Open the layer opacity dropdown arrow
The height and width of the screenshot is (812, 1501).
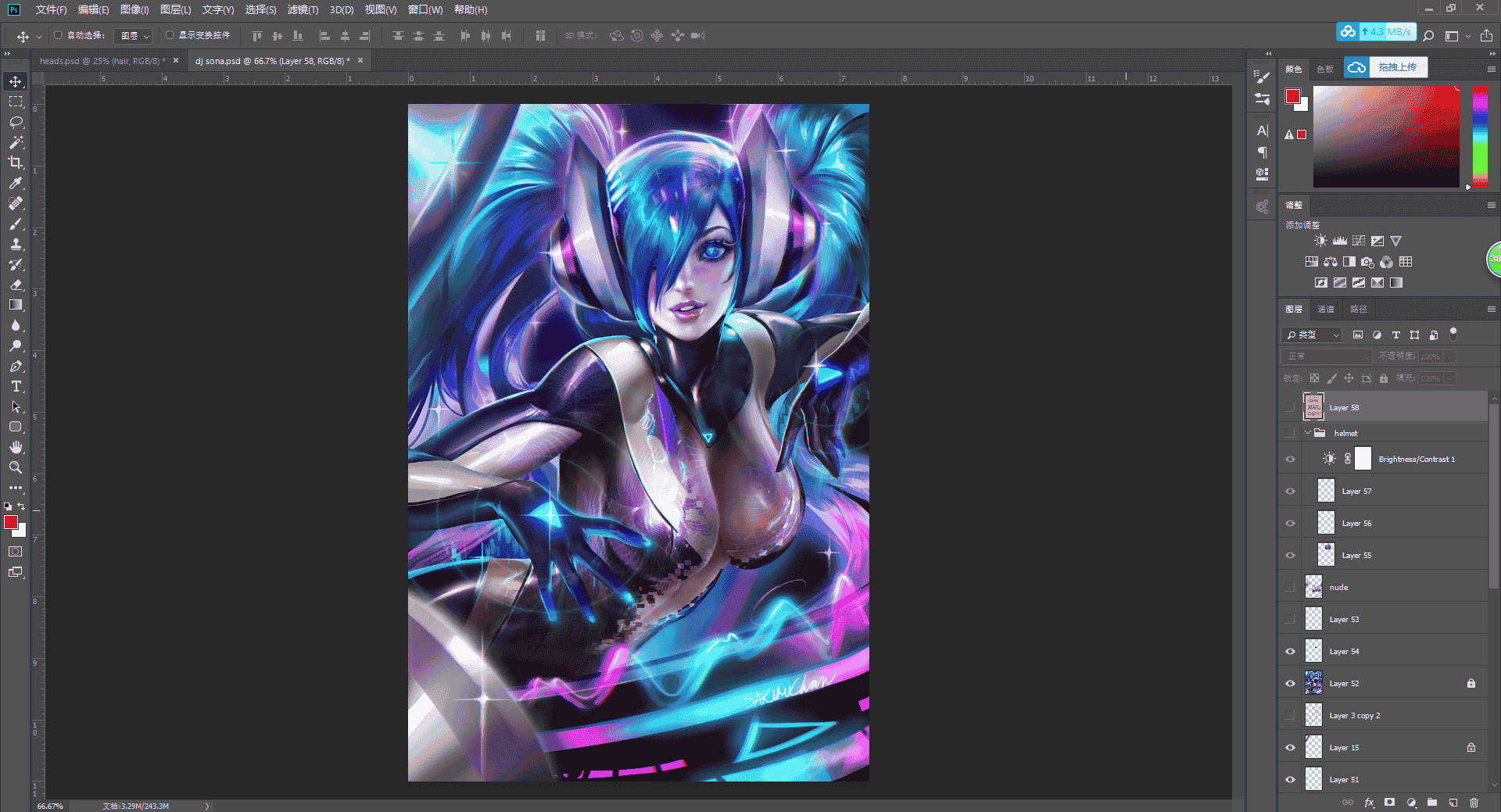tap(1450, 356)
